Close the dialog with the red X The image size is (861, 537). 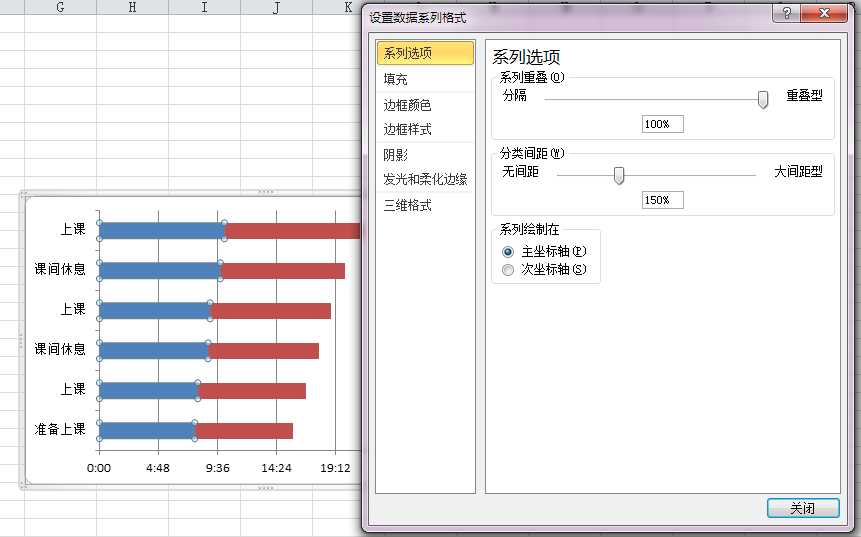click(x=824, y=13)
